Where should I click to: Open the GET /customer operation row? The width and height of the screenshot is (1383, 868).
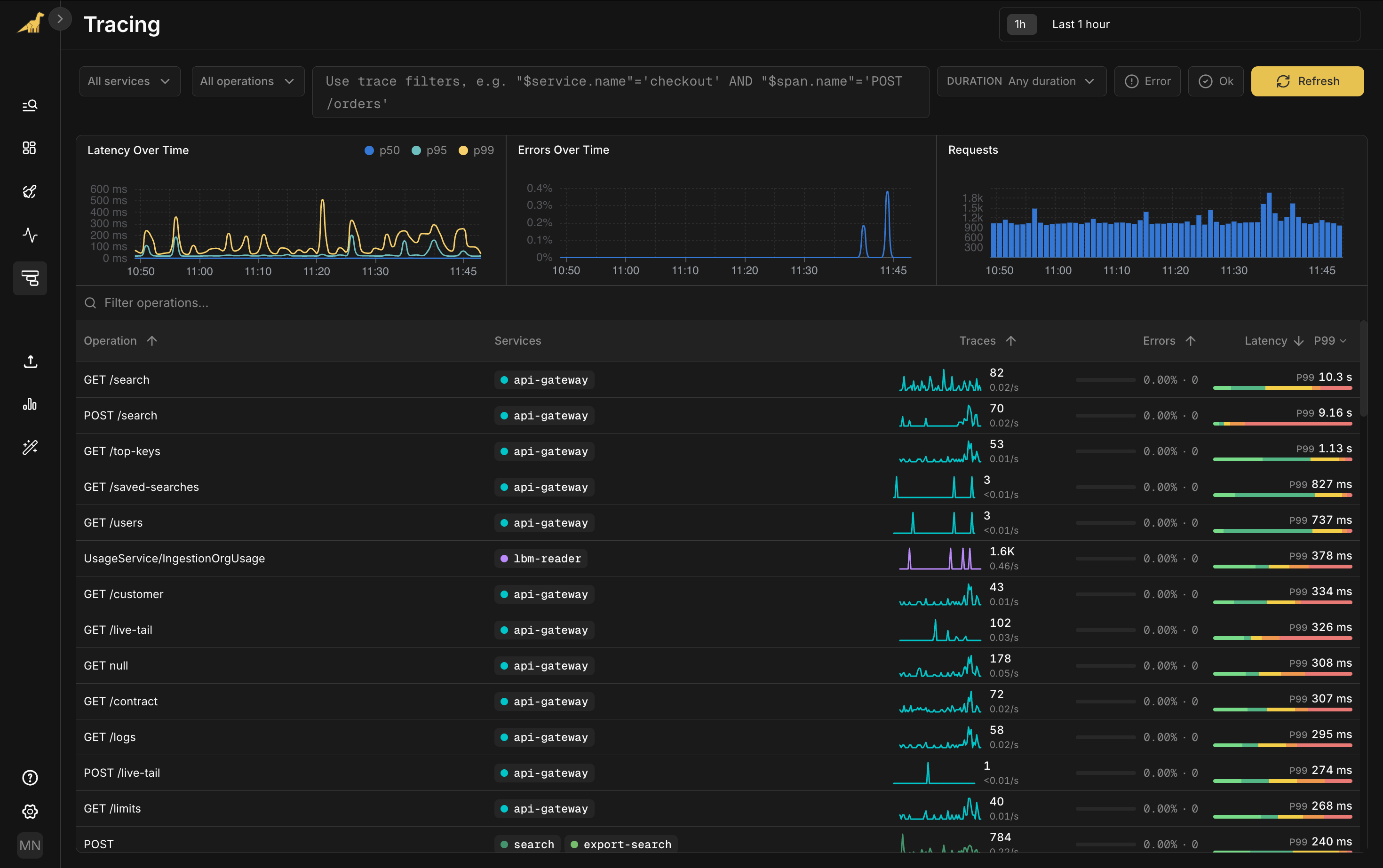pos(718,593)
